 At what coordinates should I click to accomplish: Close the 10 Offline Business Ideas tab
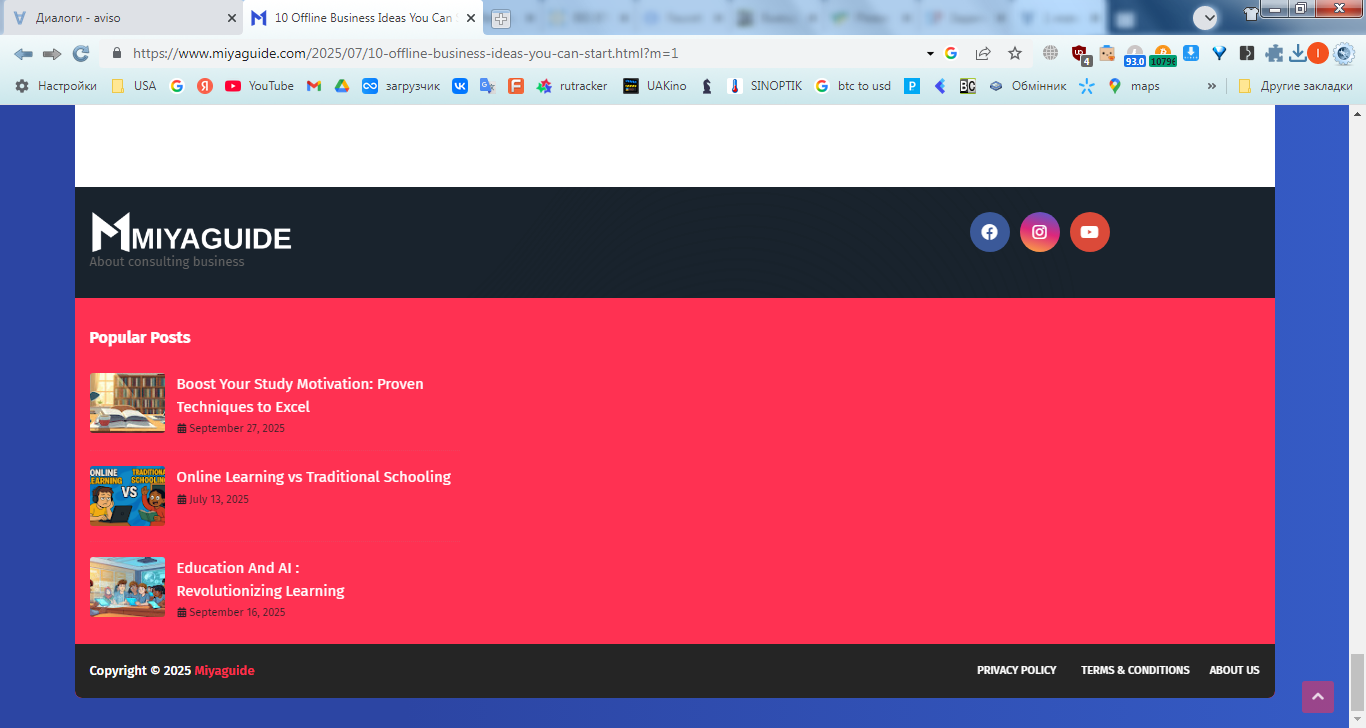[471, 18]
